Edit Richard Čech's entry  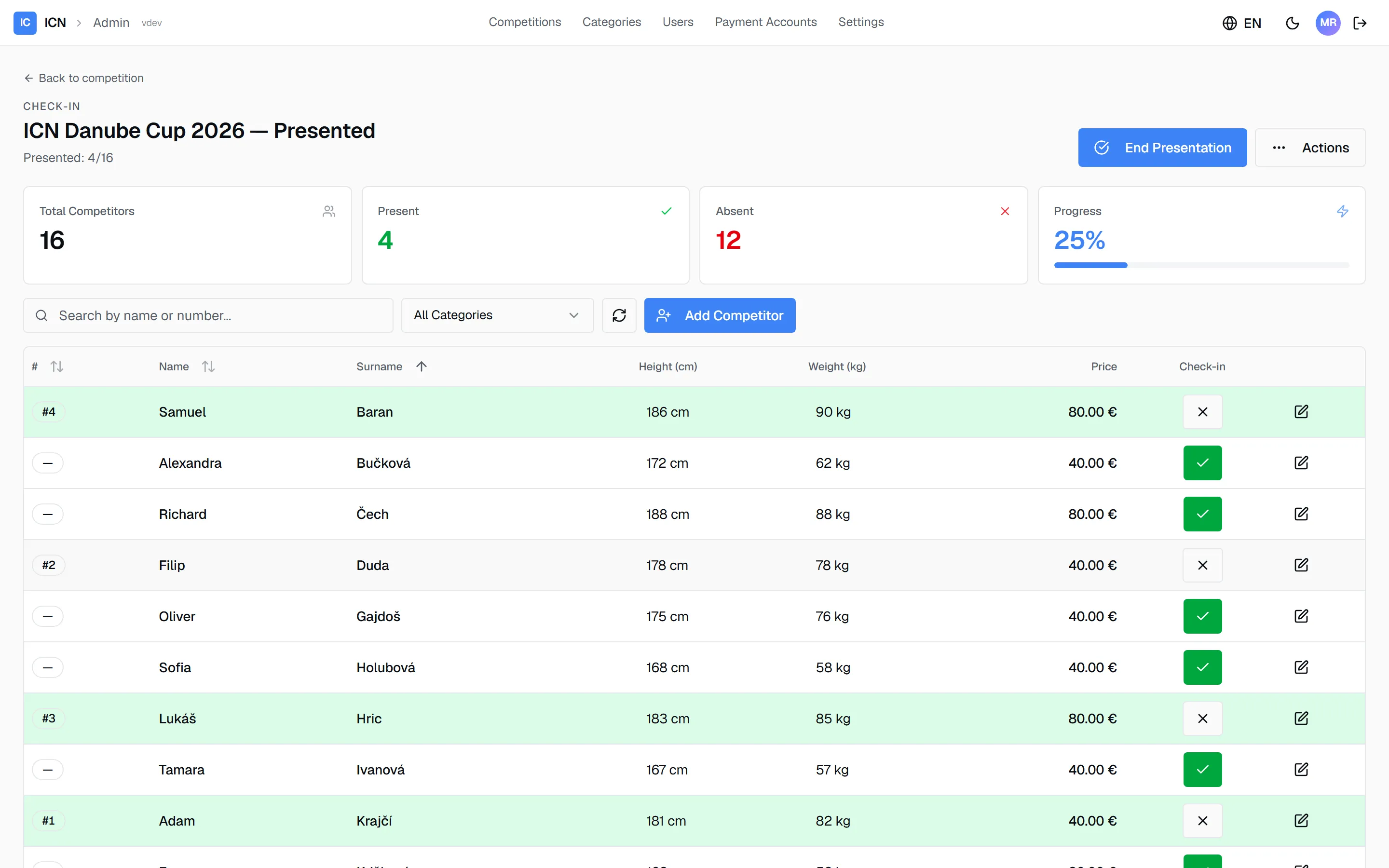(1301, 514)
